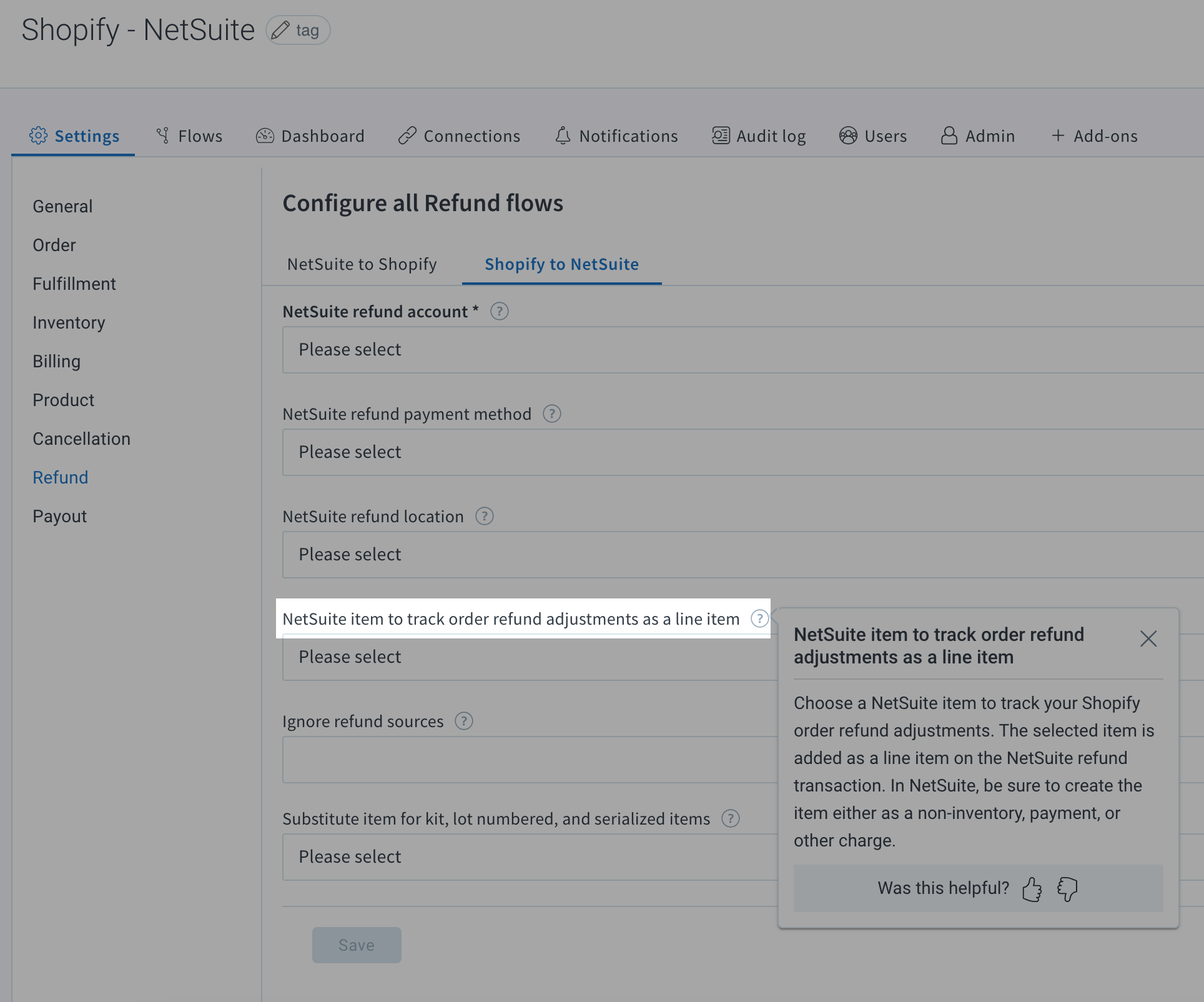Select Order in settings sidebar
The height and width of the screenshot is (1002, 1204).
[54, 245]
